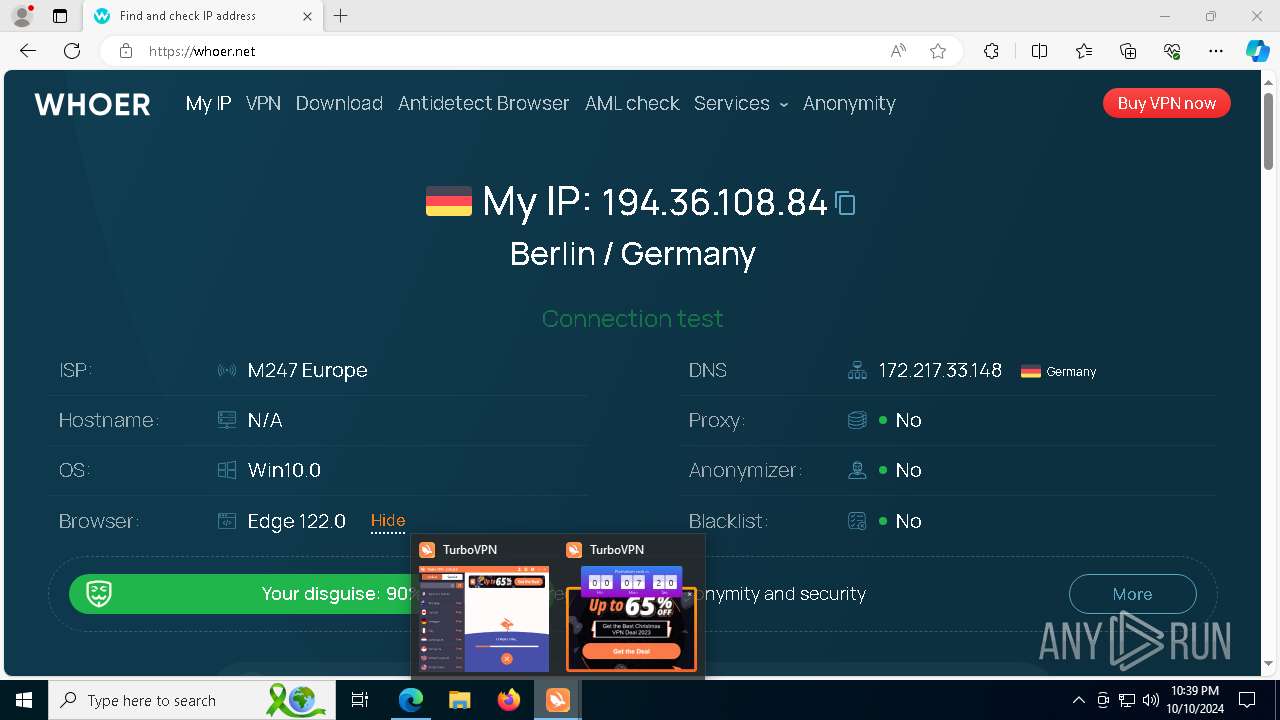Expand the Services dropdown
The height and width of the screenshot is (720, 1280).
pyautogui.click(x=741, y=103)
